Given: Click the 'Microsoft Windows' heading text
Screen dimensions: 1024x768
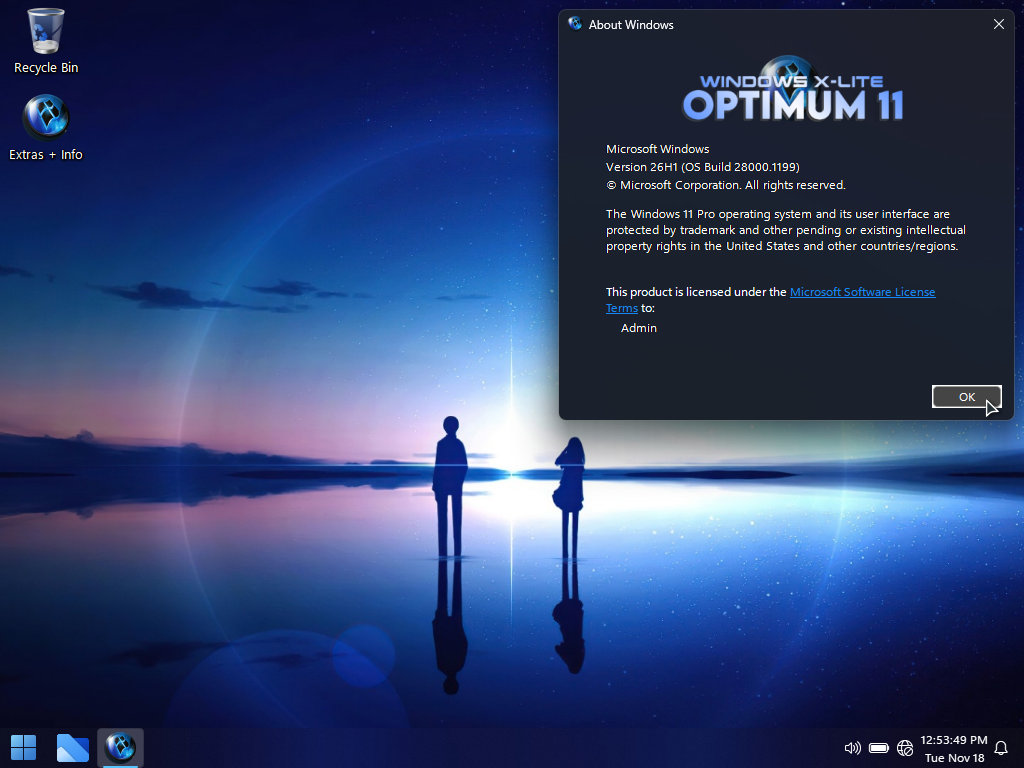Looking at the screenshot, I should pyautogui.click(x=658, y=149).
